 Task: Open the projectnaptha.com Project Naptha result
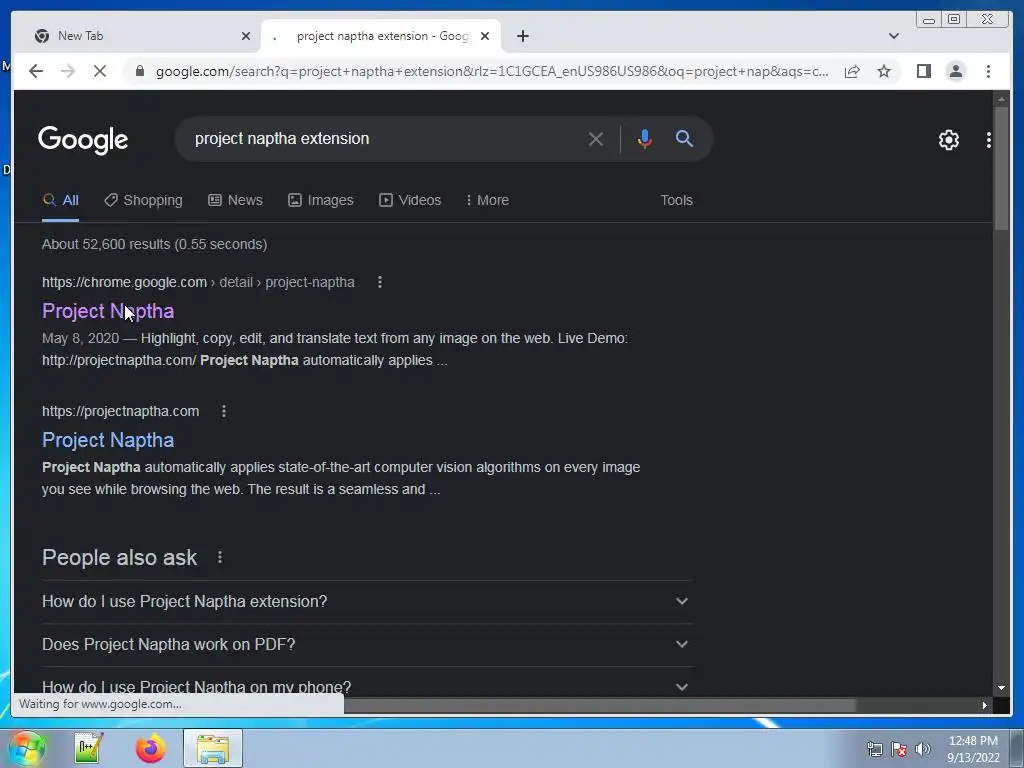tap(108, 440)
